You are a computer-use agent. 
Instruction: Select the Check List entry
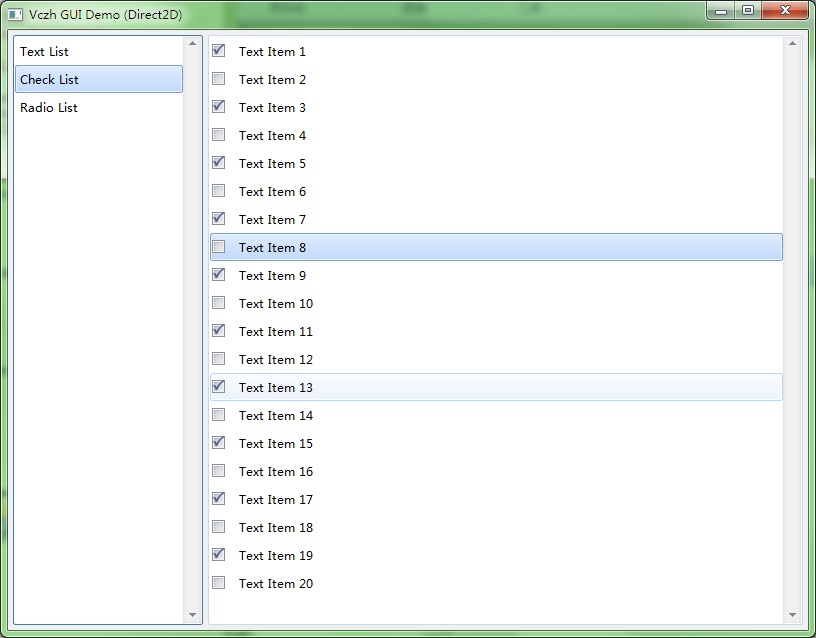click(99, 79)
